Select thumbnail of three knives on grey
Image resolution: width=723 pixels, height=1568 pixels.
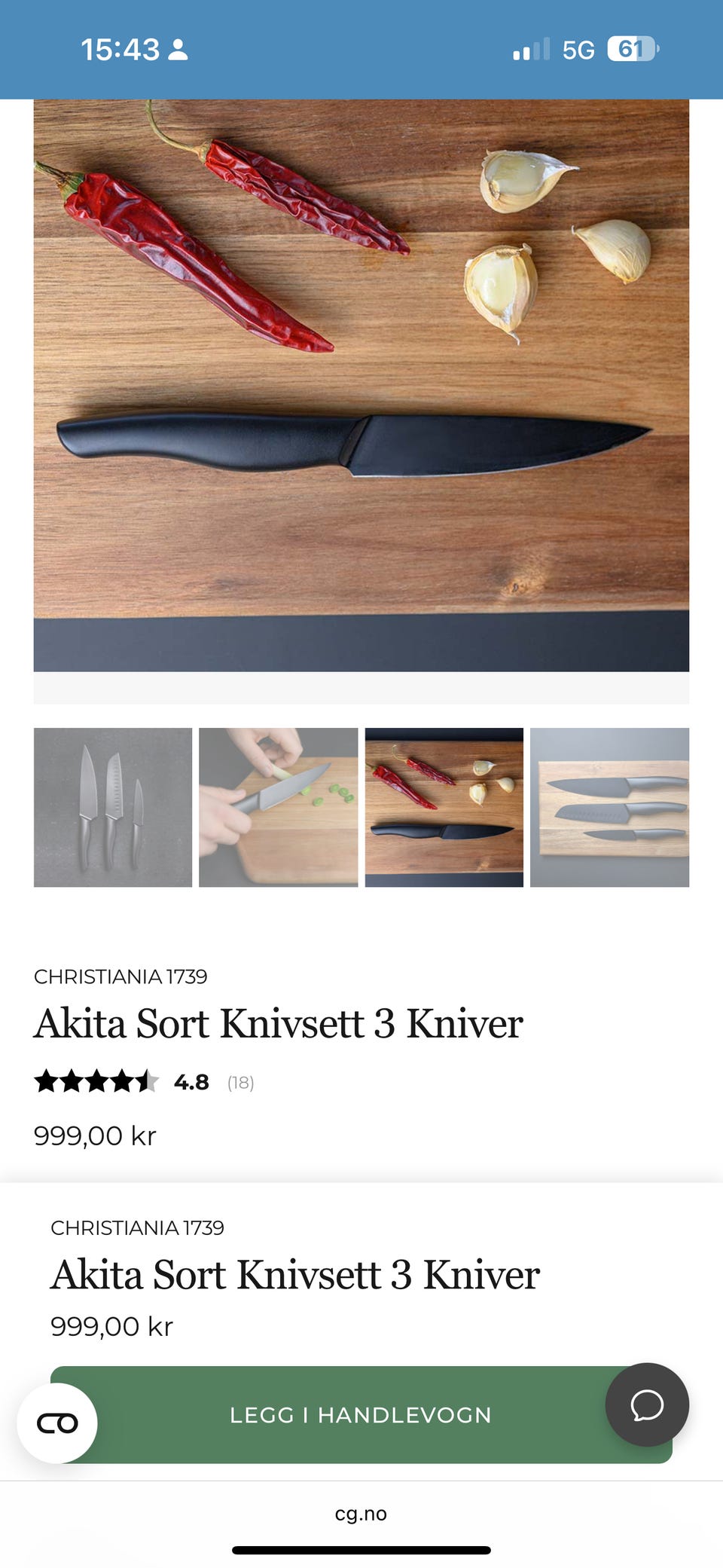pyautogui.click(x=113, y=807)
